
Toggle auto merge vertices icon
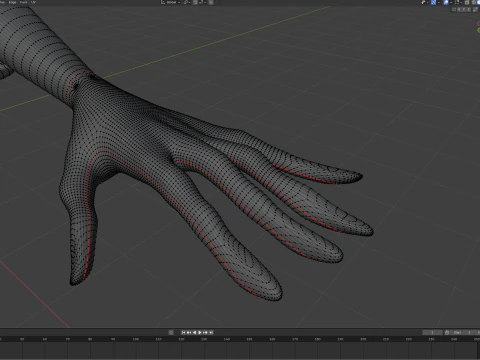tap(475, 9)
